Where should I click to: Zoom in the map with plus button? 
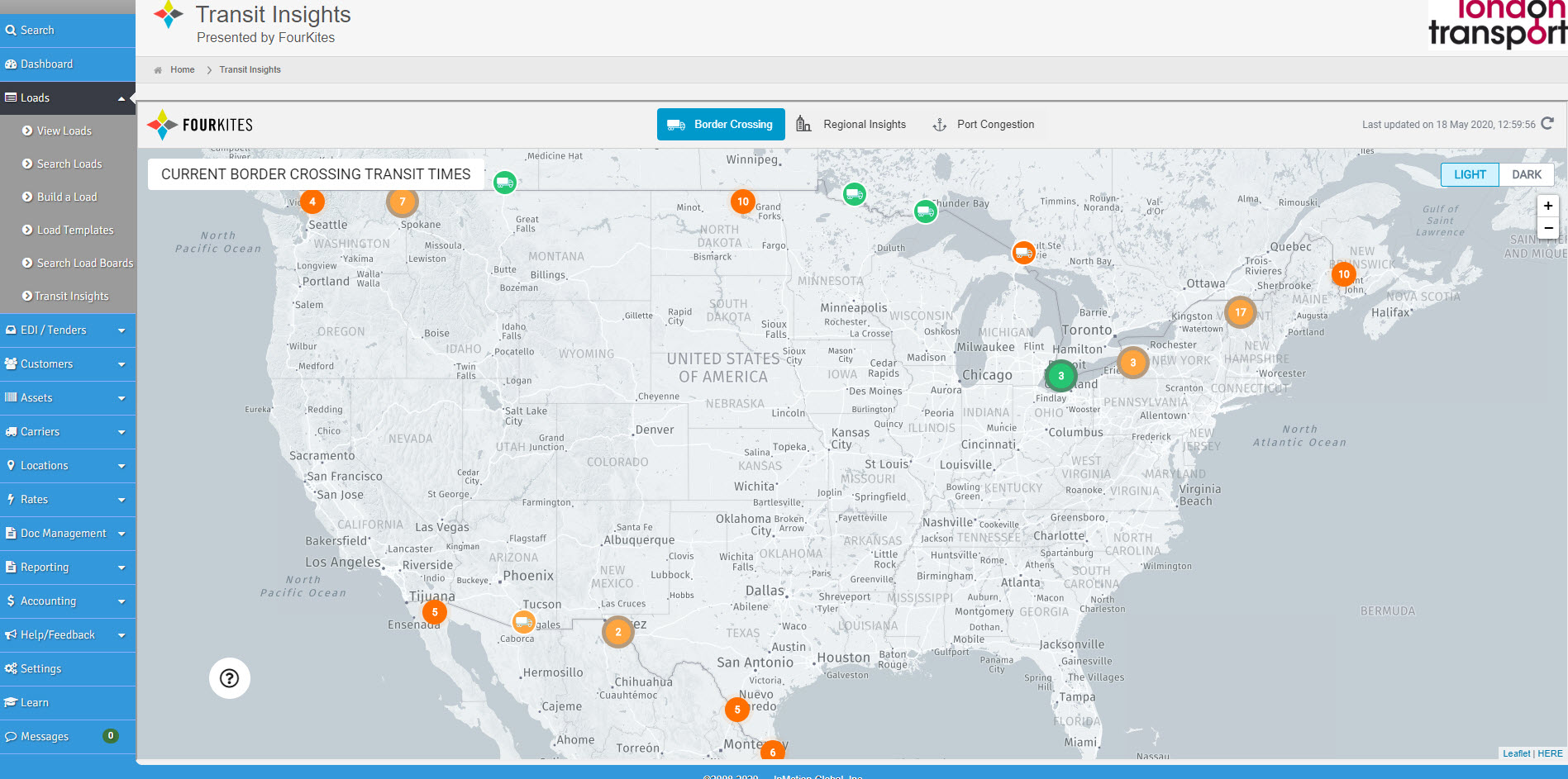point(1547,206)
